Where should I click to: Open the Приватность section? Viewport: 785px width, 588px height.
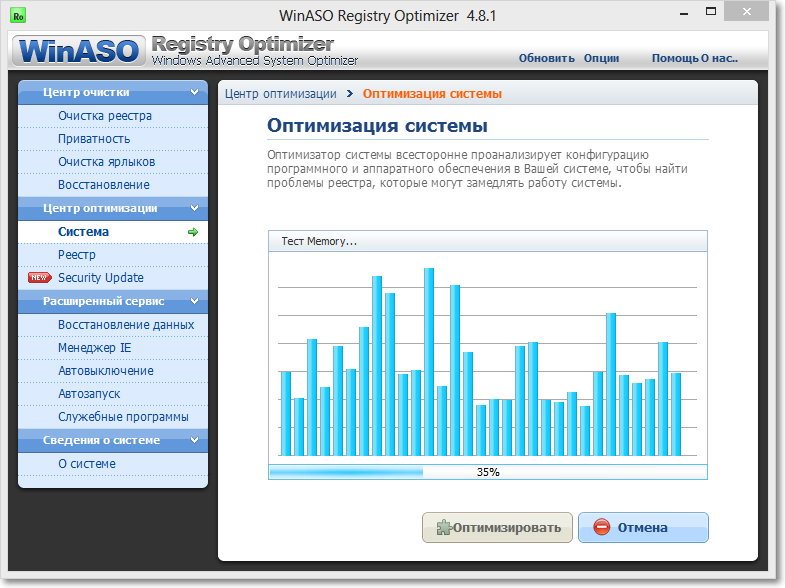pyautogui.click(x=94, y=139)
